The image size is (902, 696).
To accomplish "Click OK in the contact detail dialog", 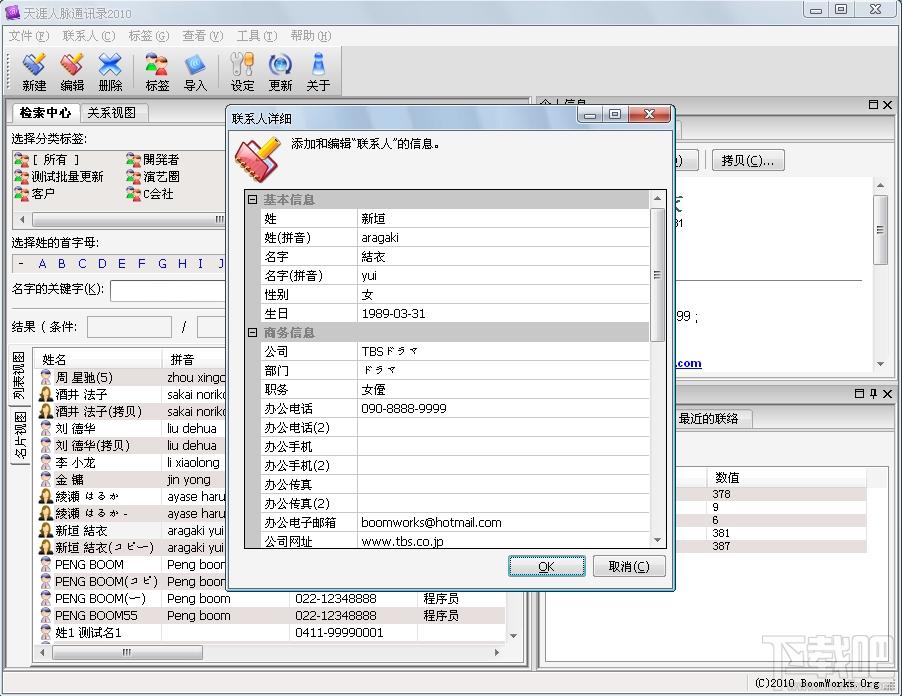I will 546,567.
